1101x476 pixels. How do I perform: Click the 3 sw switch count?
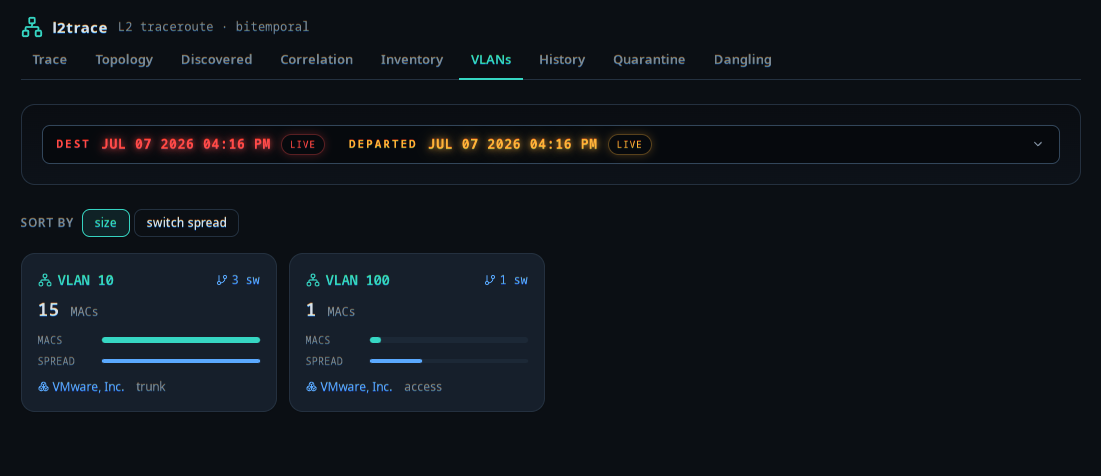coord(246,280)
